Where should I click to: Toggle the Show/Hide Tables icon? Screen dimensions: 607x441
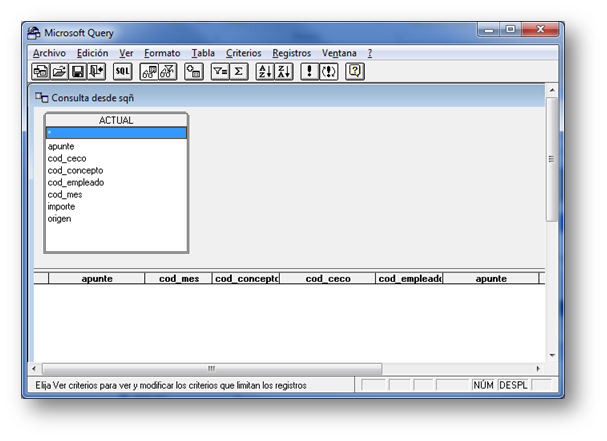(149, 72)
